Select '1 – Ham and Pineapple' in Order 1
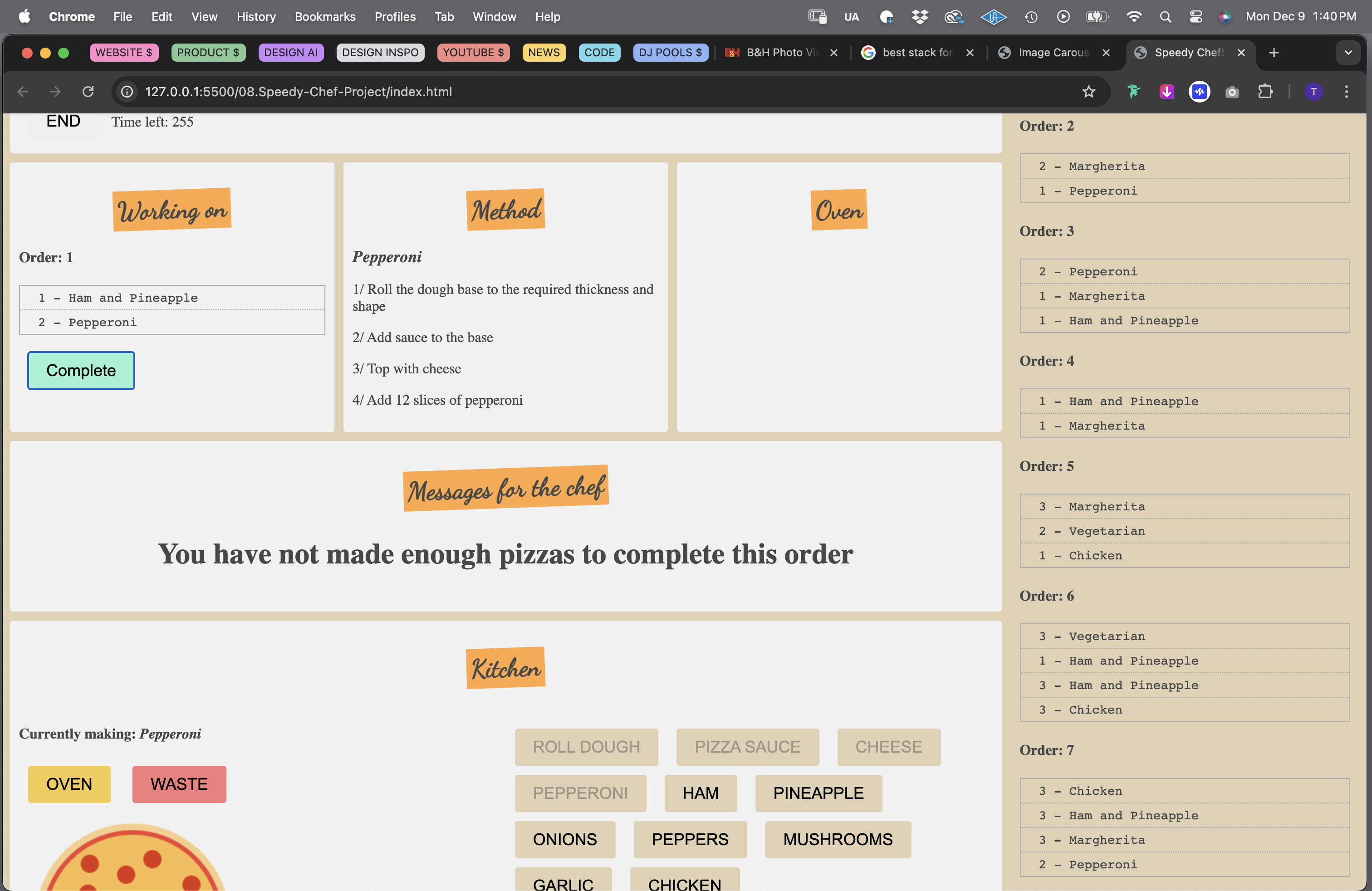Image resolution: width=1372 pixels, height=891 pixels. pos(172,298)
